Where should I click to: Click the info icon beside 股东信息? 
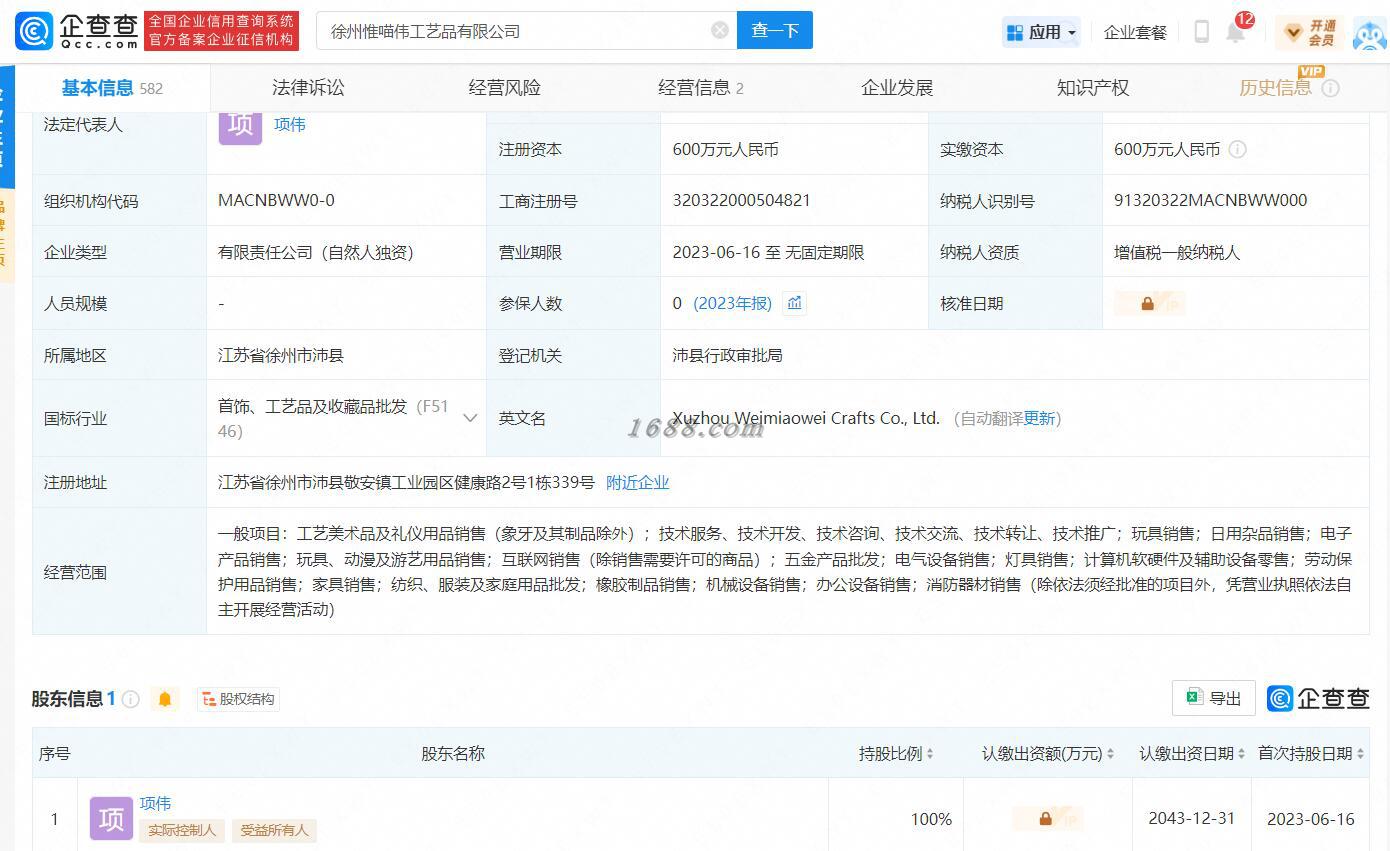click(130, 699)
